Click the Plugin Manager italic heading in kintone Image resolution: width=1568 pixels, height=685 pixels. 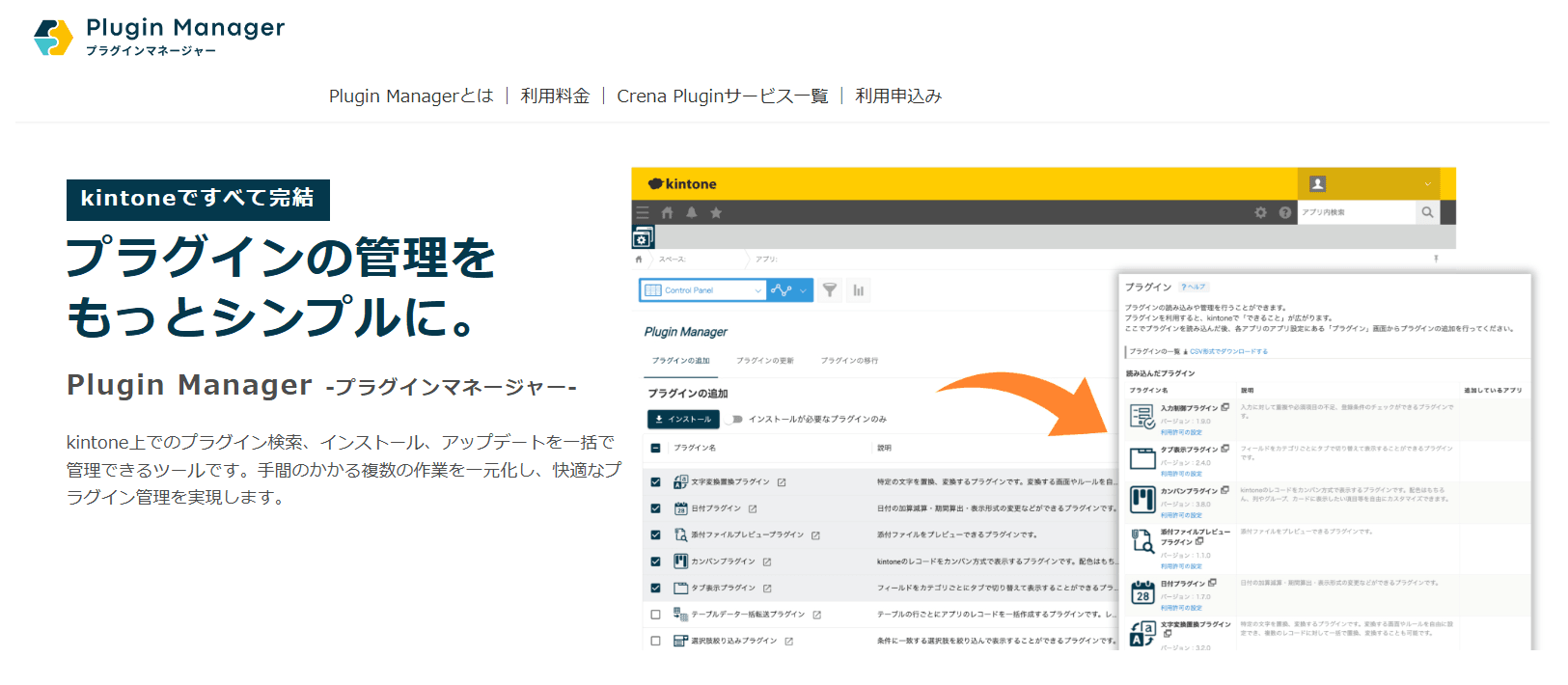[686, 332]
